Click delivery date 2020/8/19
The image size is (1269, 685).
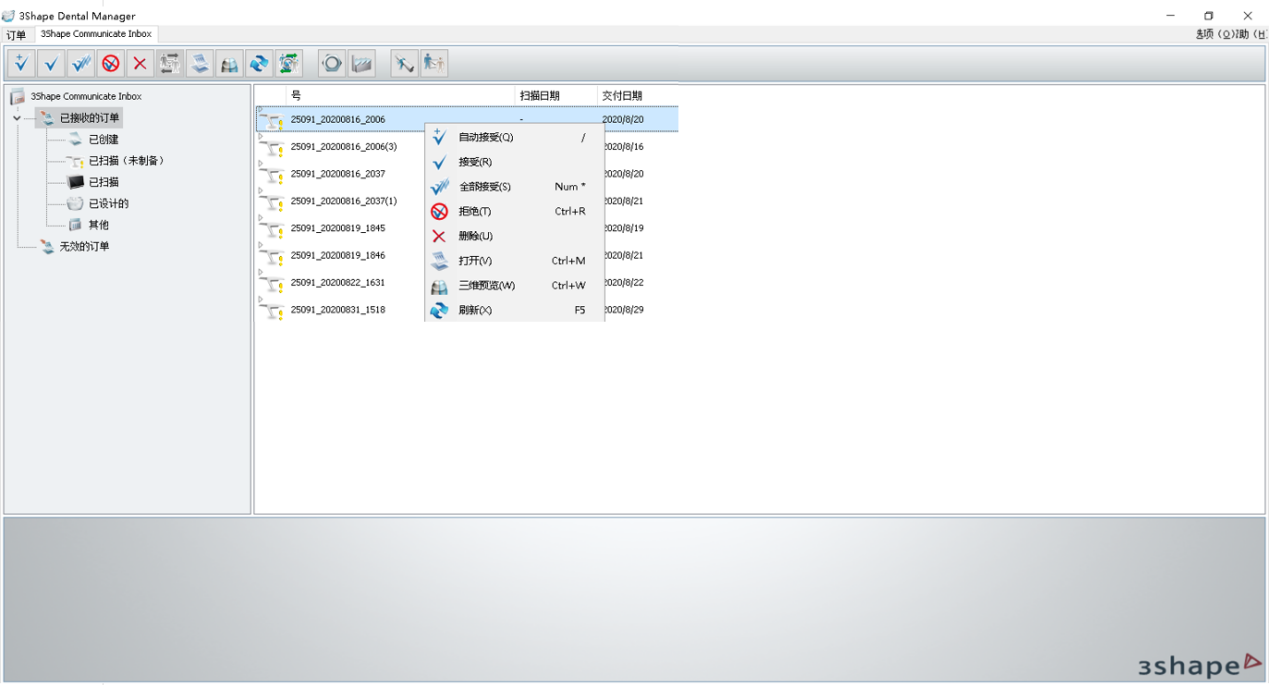(x=624, y=228)
